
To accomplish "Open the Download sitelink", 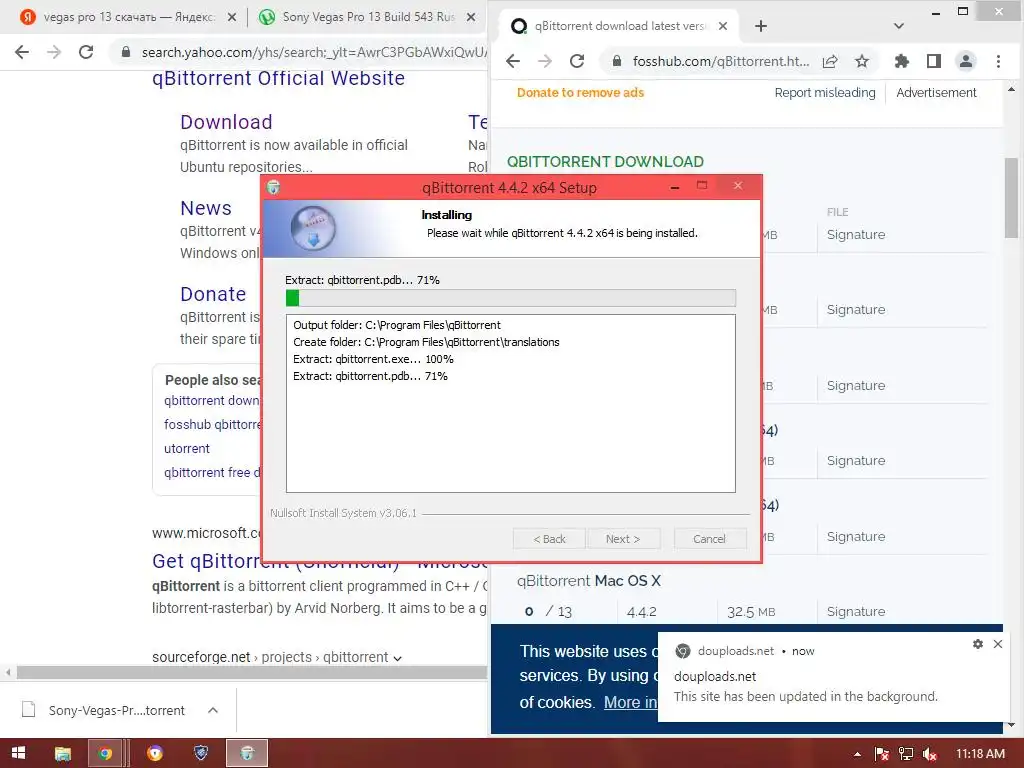I will pos(226,122).
